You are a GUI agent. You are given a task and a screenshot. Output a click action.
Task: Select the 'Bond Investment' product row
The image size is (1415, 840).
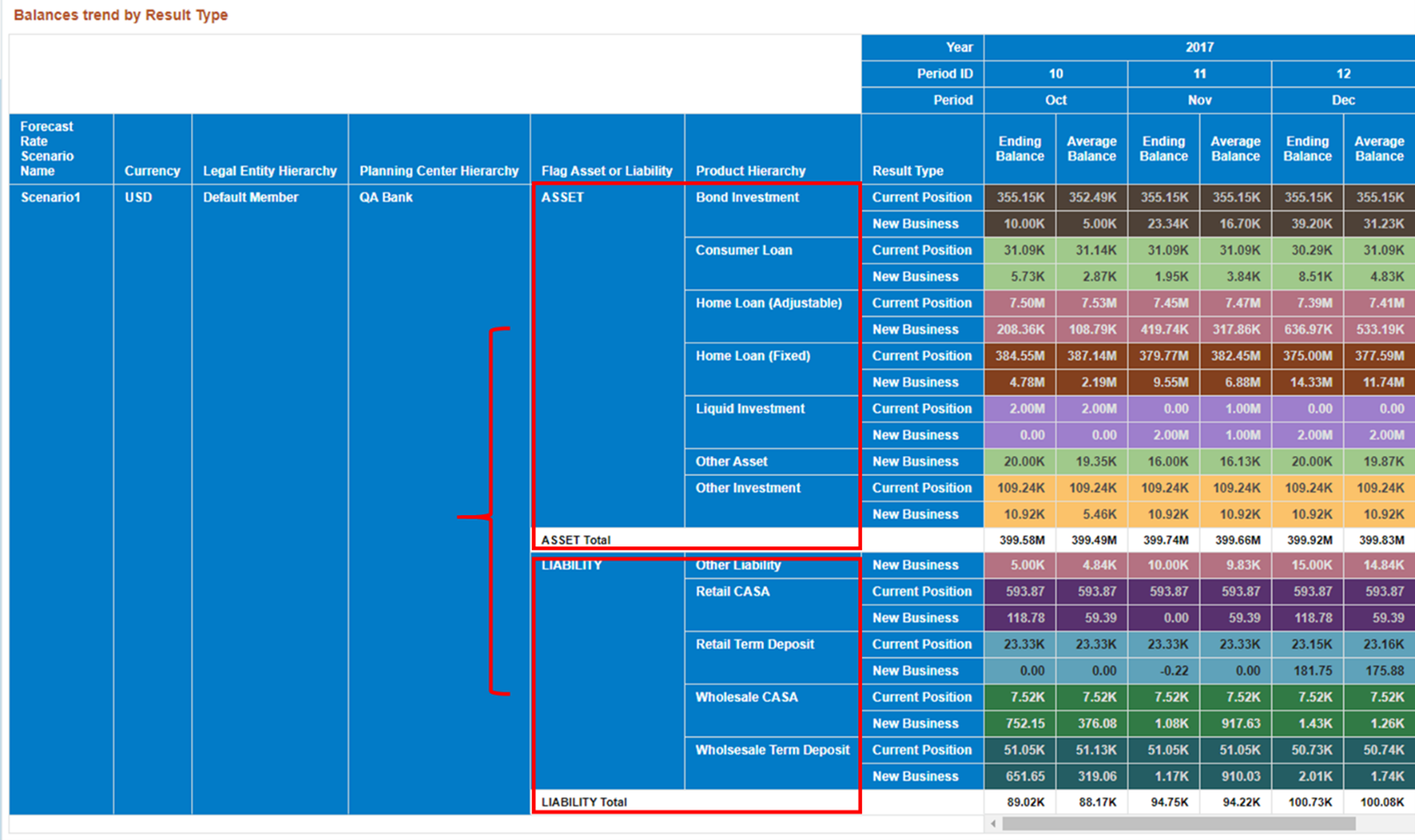tap(774, 210)
